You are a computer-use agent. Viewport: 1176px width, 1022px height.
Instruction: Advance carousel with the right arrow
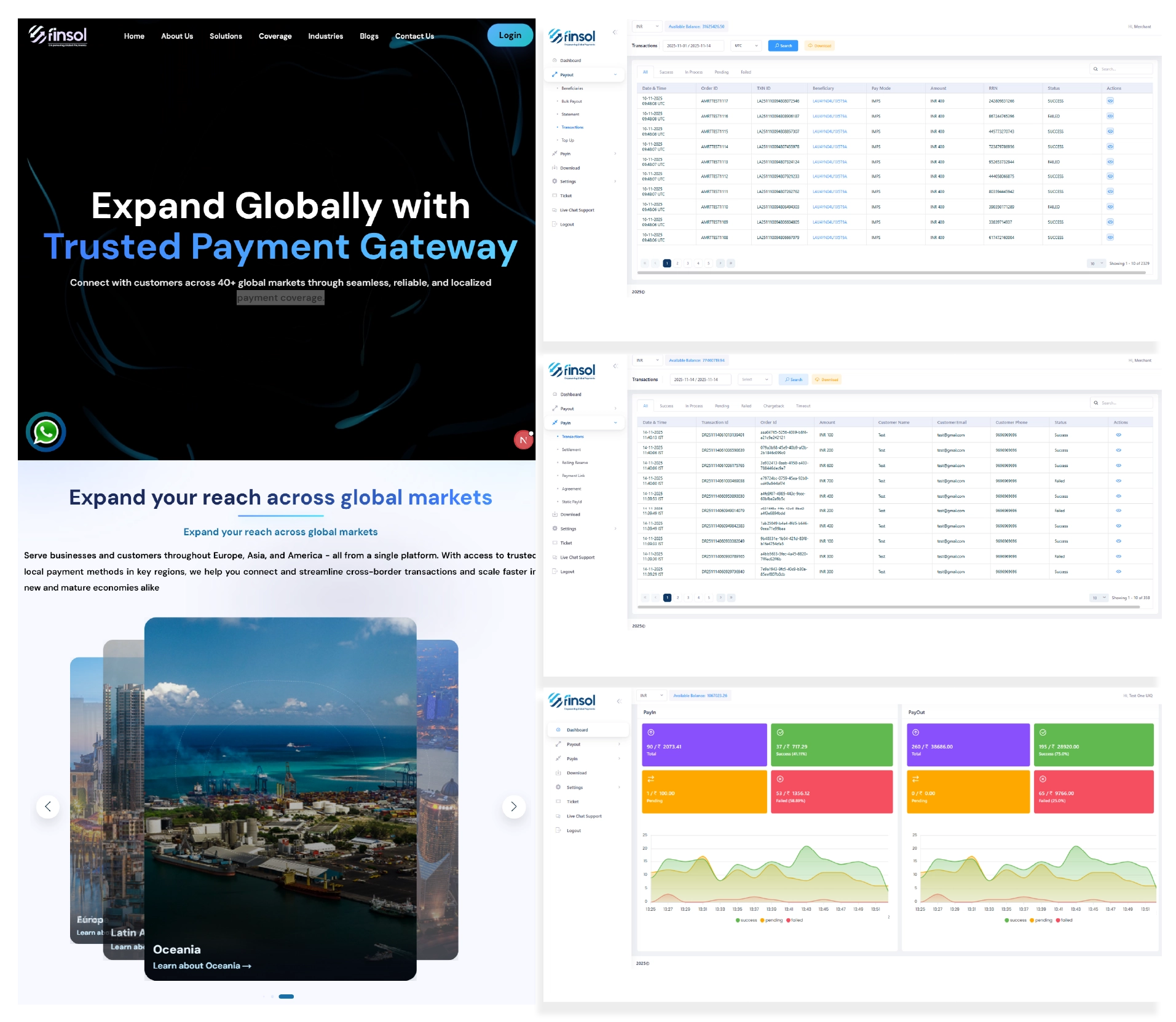pos(513,806)
